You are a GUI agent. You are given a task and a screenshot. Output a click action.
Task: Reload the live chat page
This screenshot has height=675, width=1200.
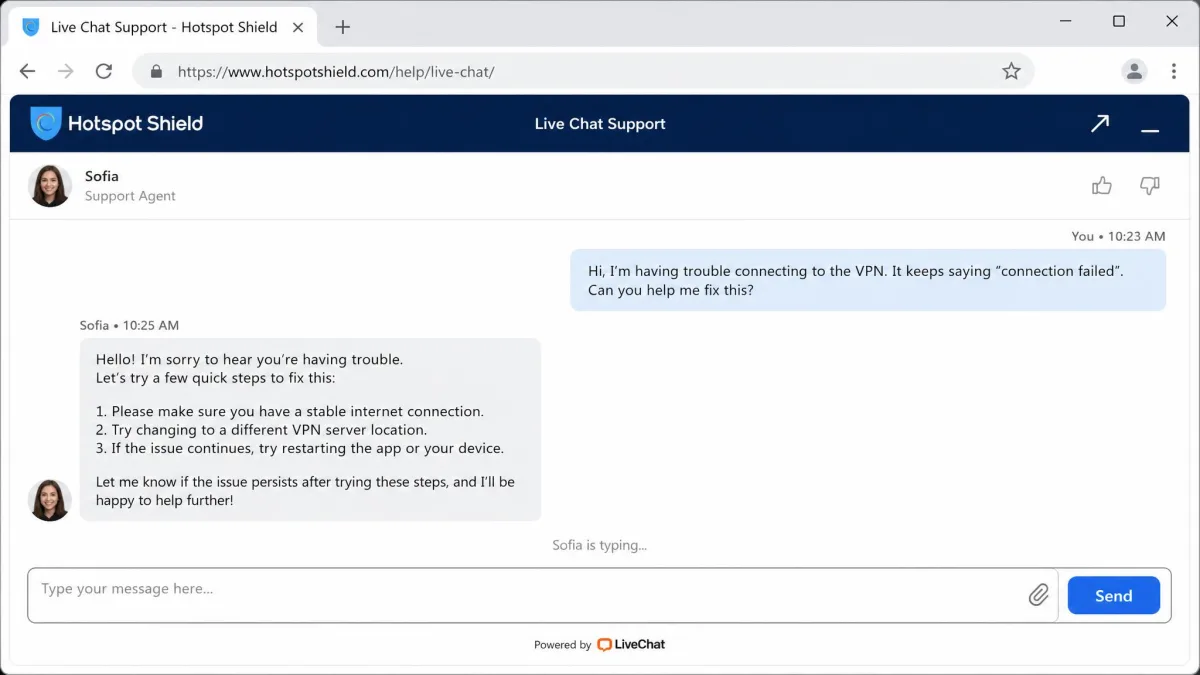[x=103, y=71]
